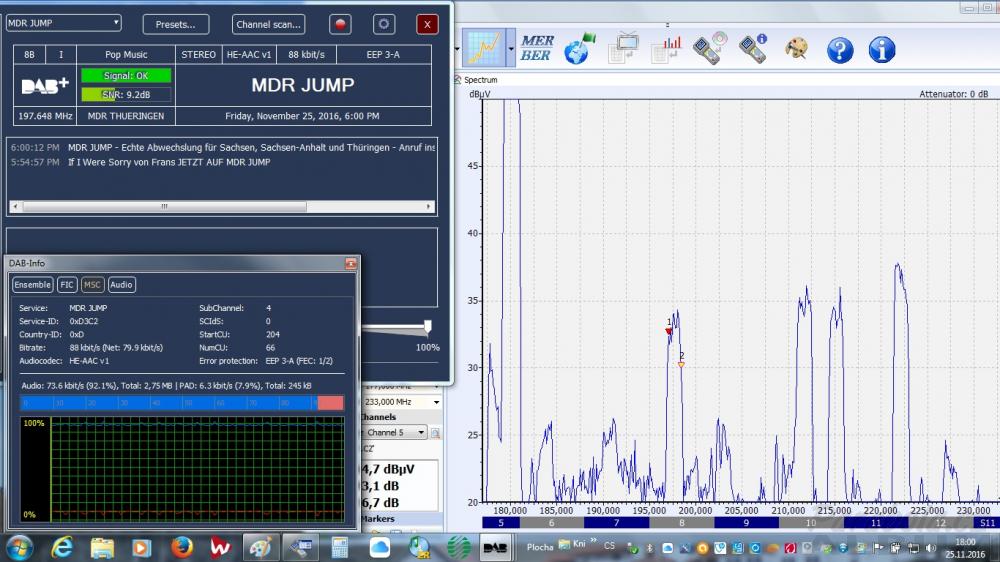Screen dimensions: 1000x562
Task: Click the search icon next to Channel 5
Action: point(436,433)
